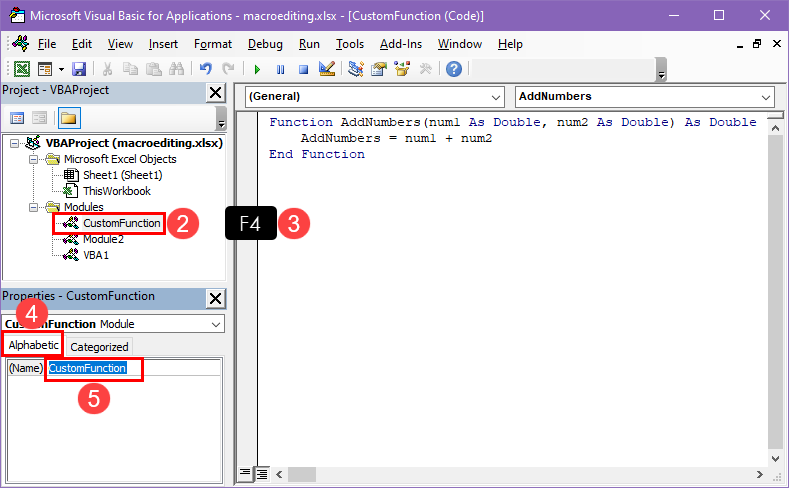Click the blue Help question mark icon

pos(454,69)
